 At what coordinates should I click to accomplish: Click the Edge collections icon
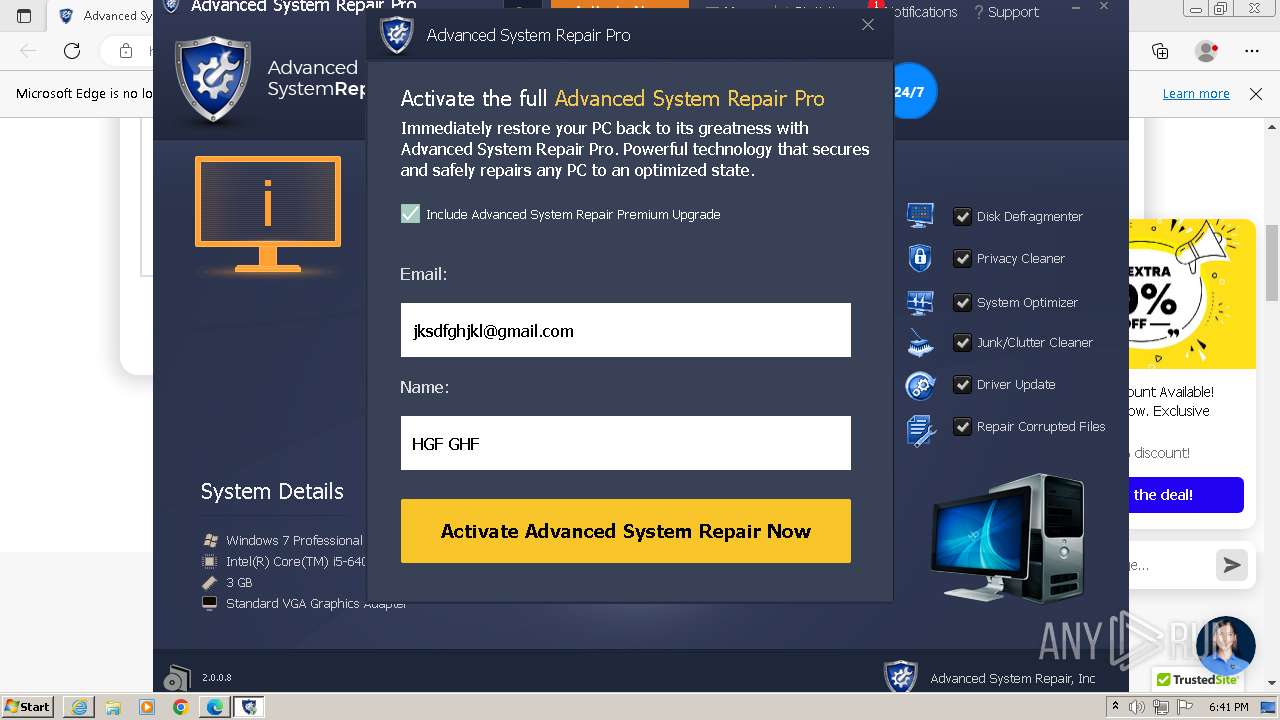click(1160, 50)
